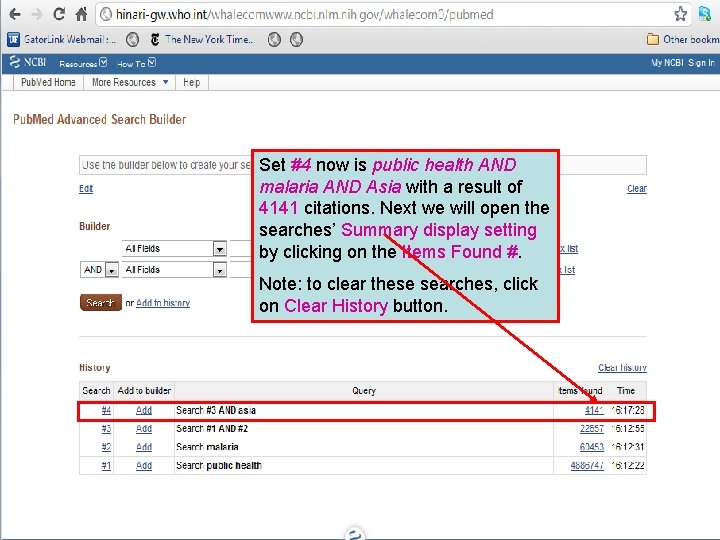Viewport: 720px width, 540px height.
Task: Click the extension icon beside the bookmark star
Action: [704, 14]
